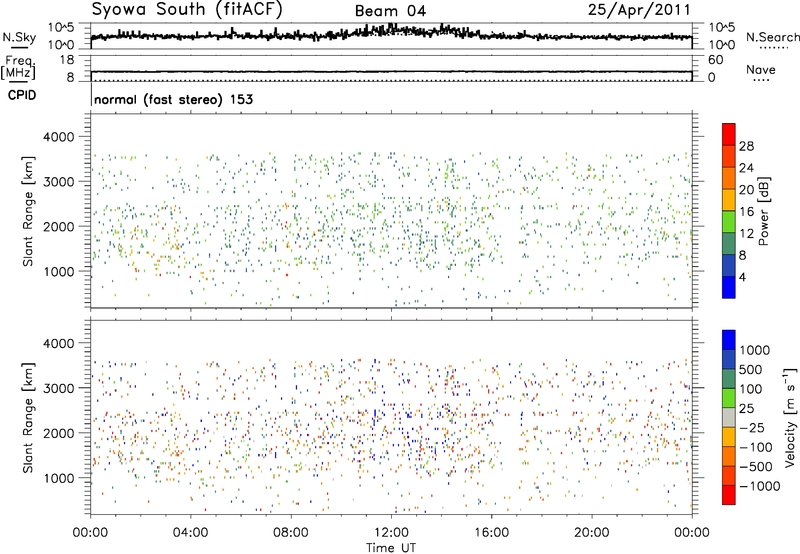Click the 'Nave' legend label

[761, 70]
